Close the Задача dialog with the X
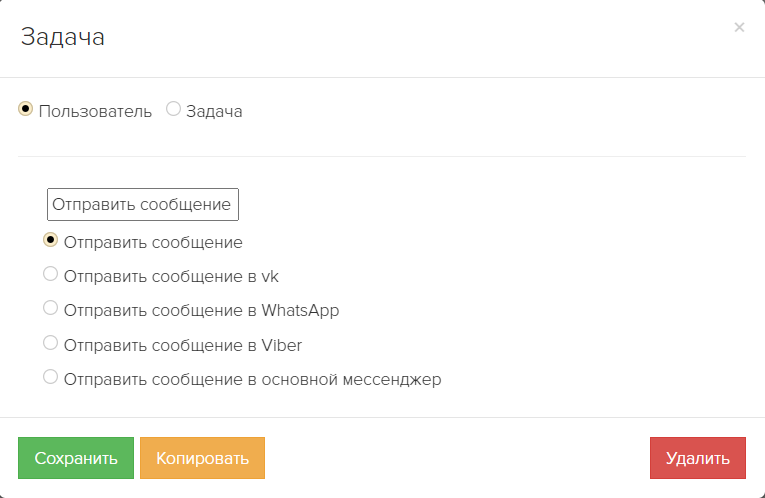The image size is (765, 498). (x=739, y=27)
